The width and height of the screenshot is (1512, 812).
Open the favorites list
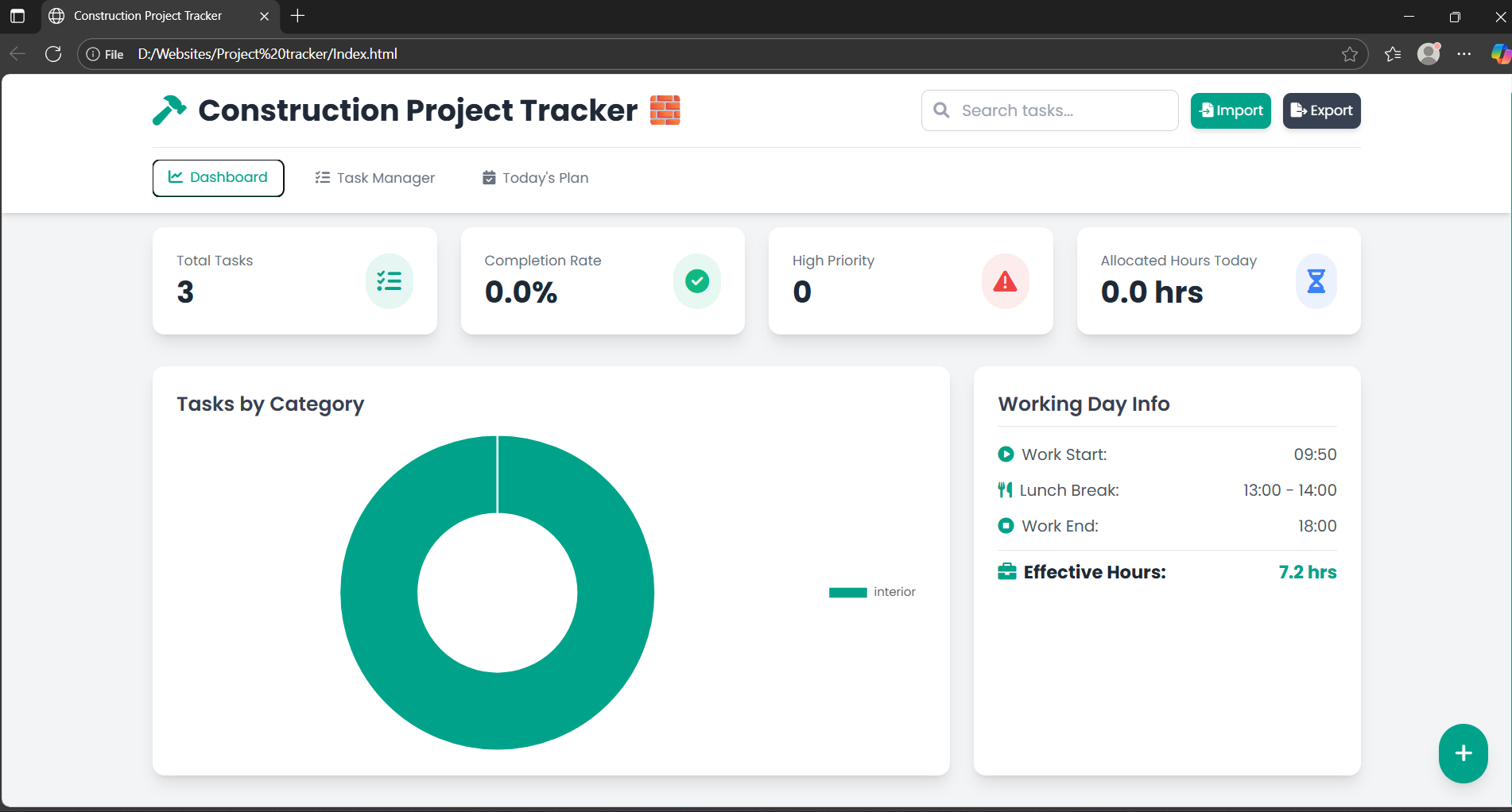pyautogui.click(x=1392, y=54)
